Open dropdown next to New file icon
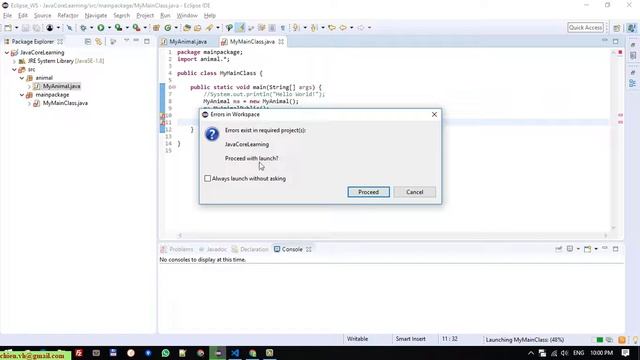The image size is (640, 360). coord(16,28)
